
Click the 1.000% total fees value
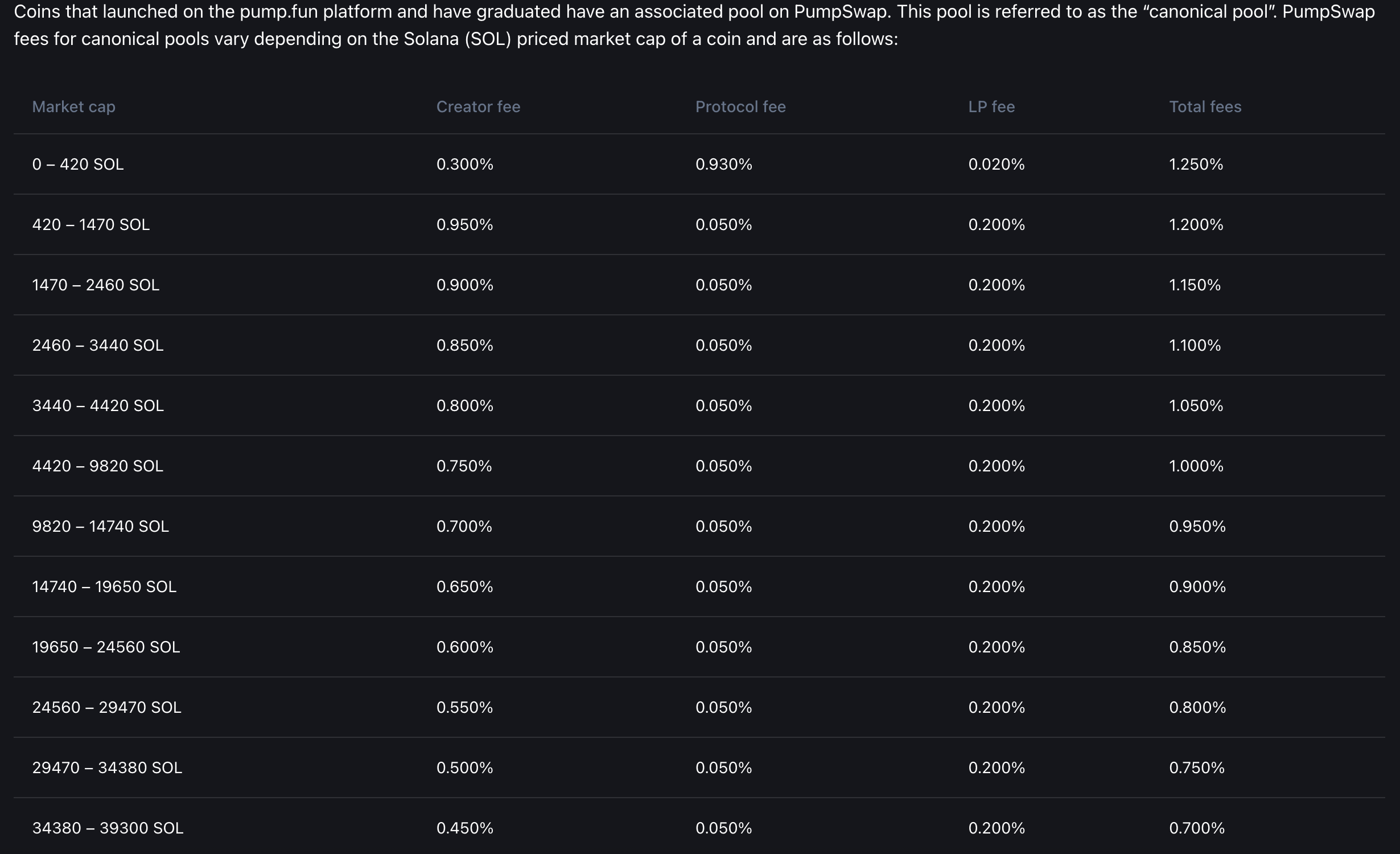(1196, 466)
